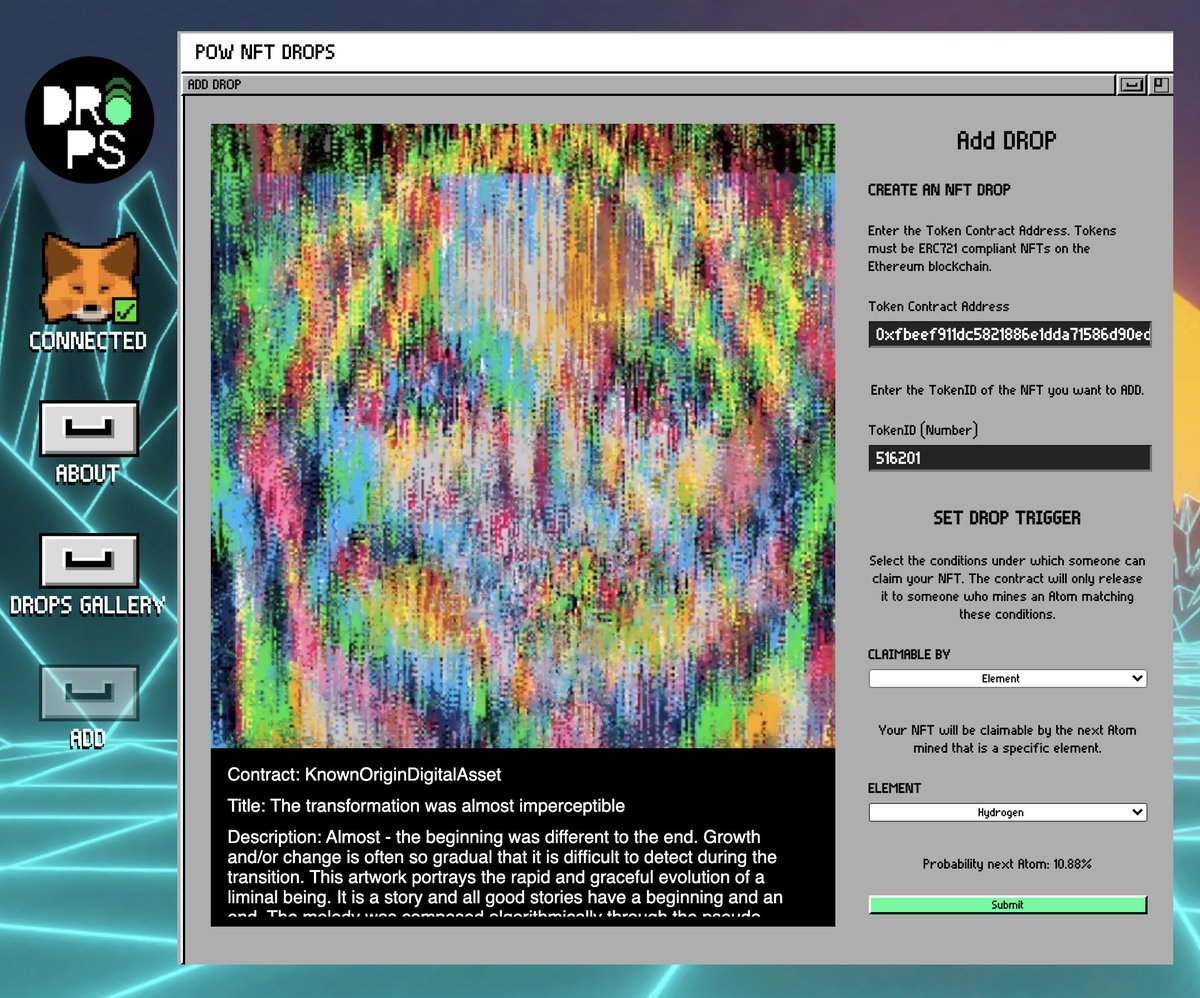This screenshot has height=998, width=1200.
Task: Click the 'ADD DROP' title bar label
Action: tap(214, 85)
